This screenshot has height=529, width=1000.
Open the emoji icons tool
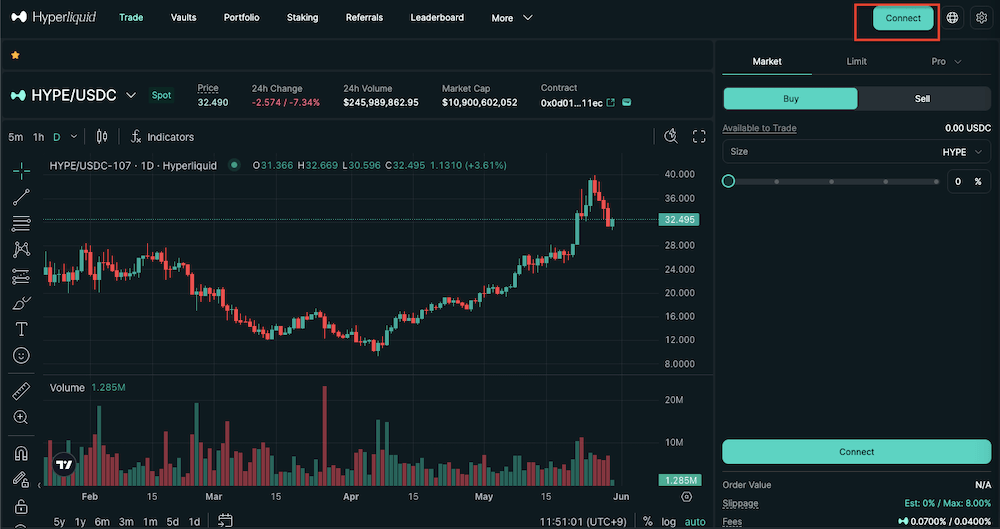point(21,355)
